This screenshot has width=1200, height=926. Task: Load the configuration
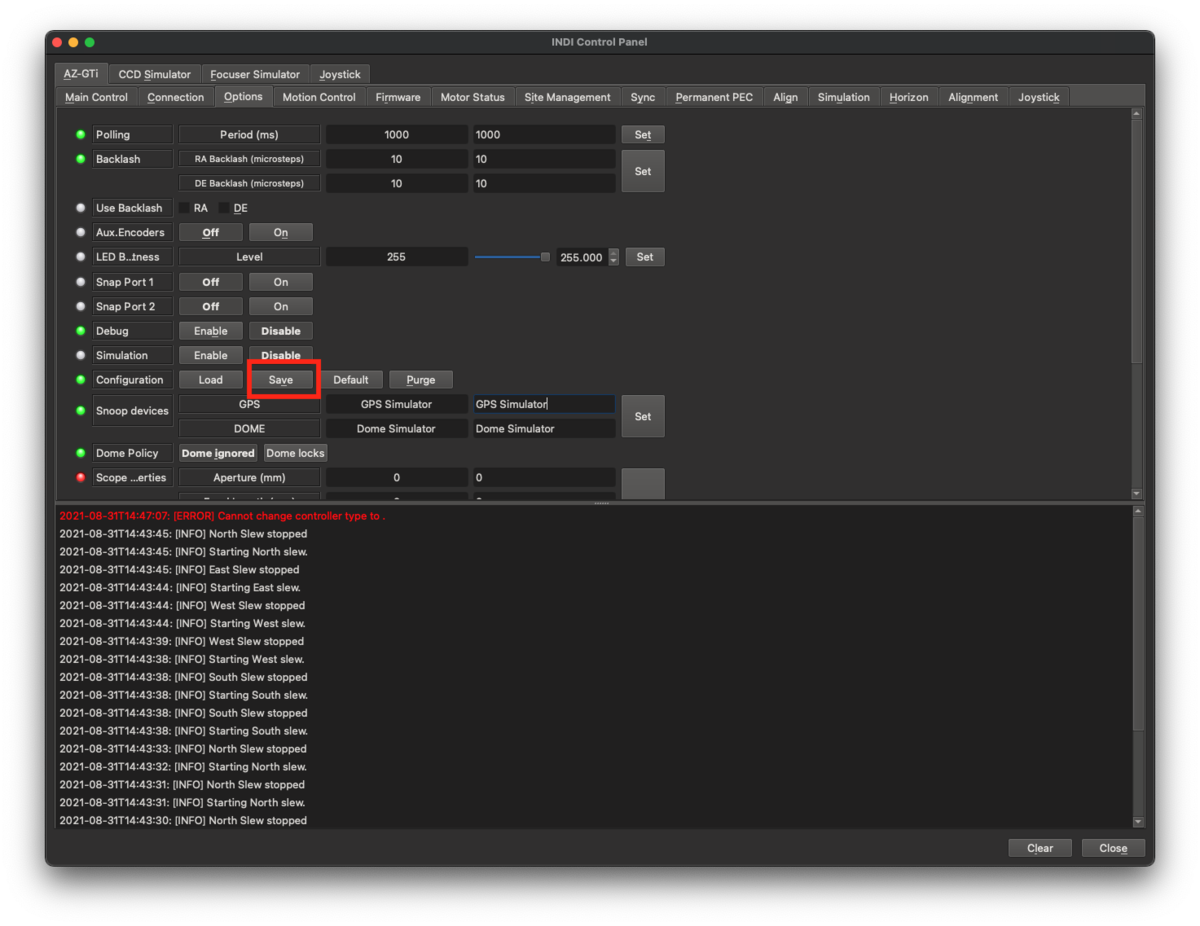[211, 380]
